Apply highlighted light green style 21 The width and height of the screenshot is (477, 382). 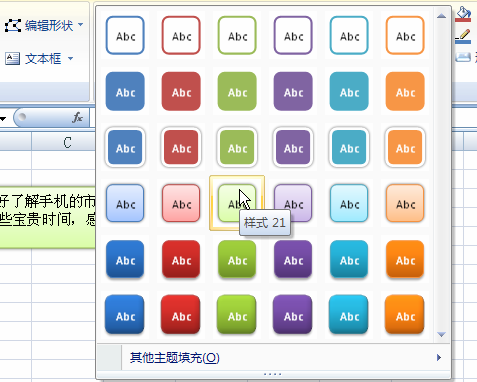[x=237, y=203]
